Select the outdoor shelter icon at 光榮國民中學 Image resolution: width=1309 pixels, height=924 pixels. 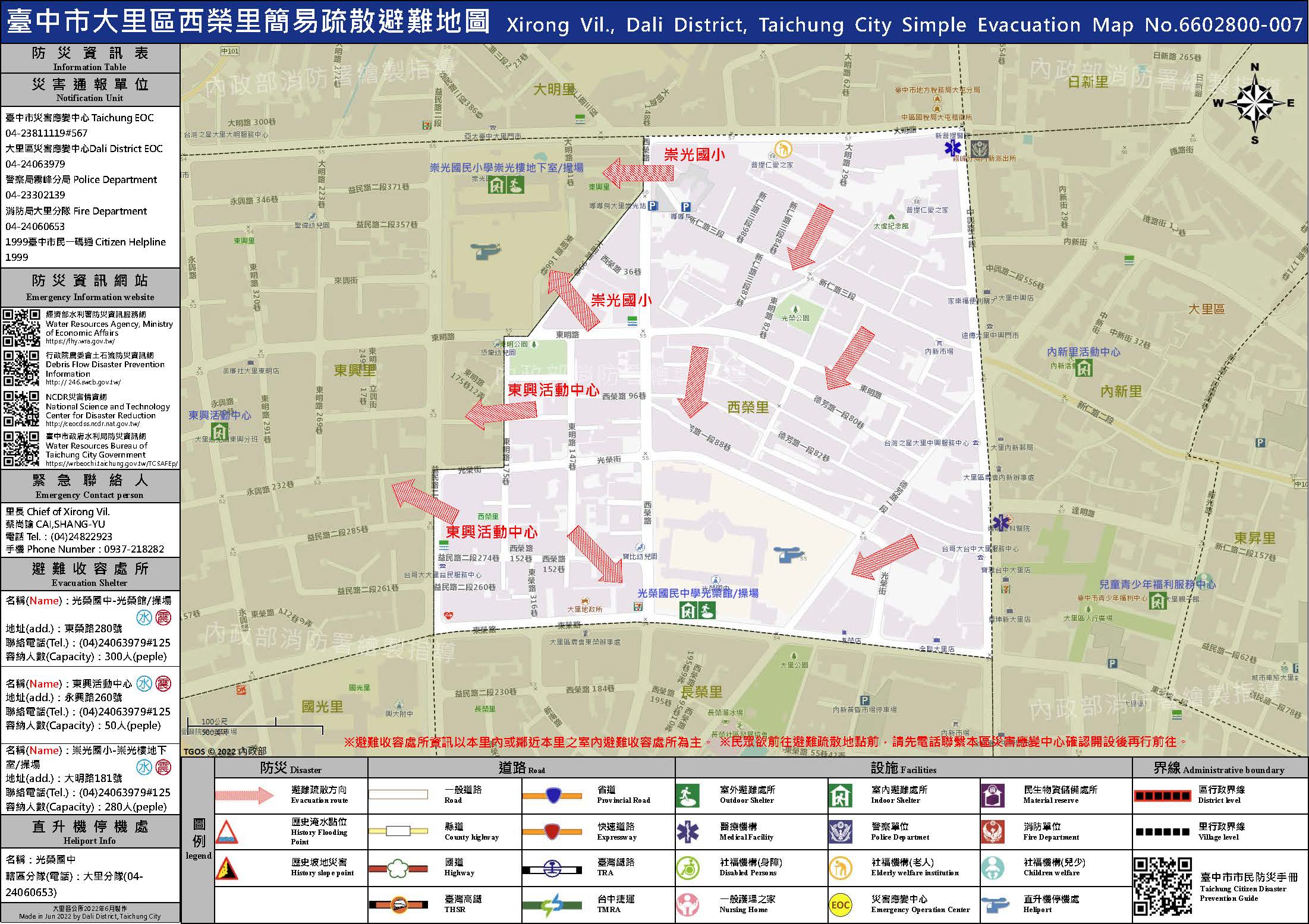tap(707, 610)
